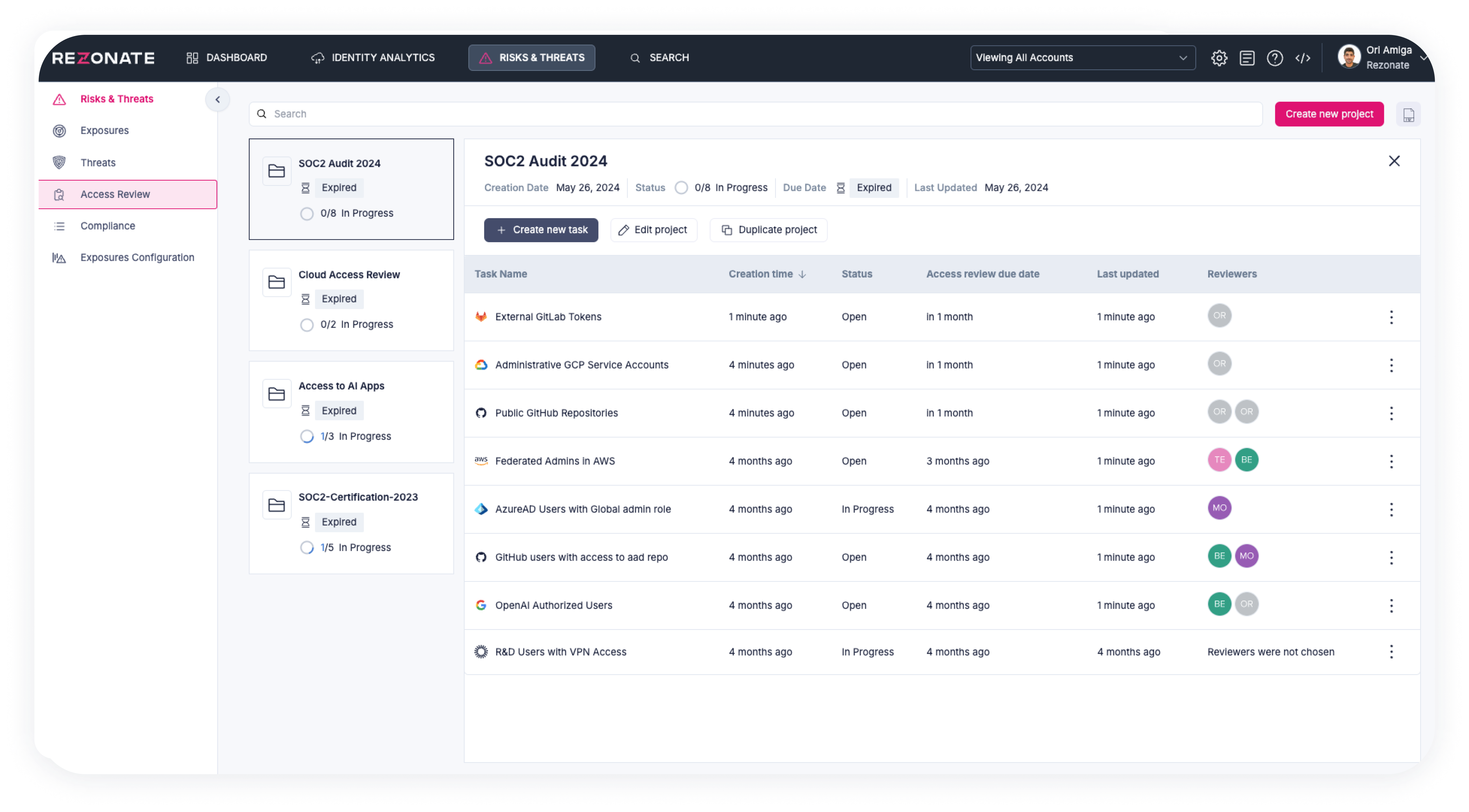Click AWS icon of Federated Admins task
The width and height of the screenshot is (1469, 812).
click(x=481, y=461)
